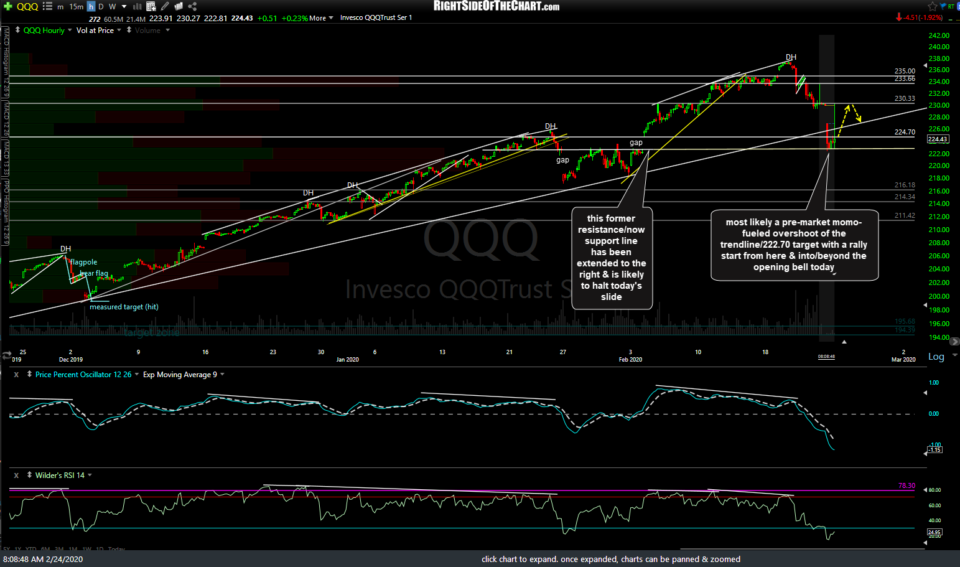Click the 224.70 price level label

tap(904, 132)
